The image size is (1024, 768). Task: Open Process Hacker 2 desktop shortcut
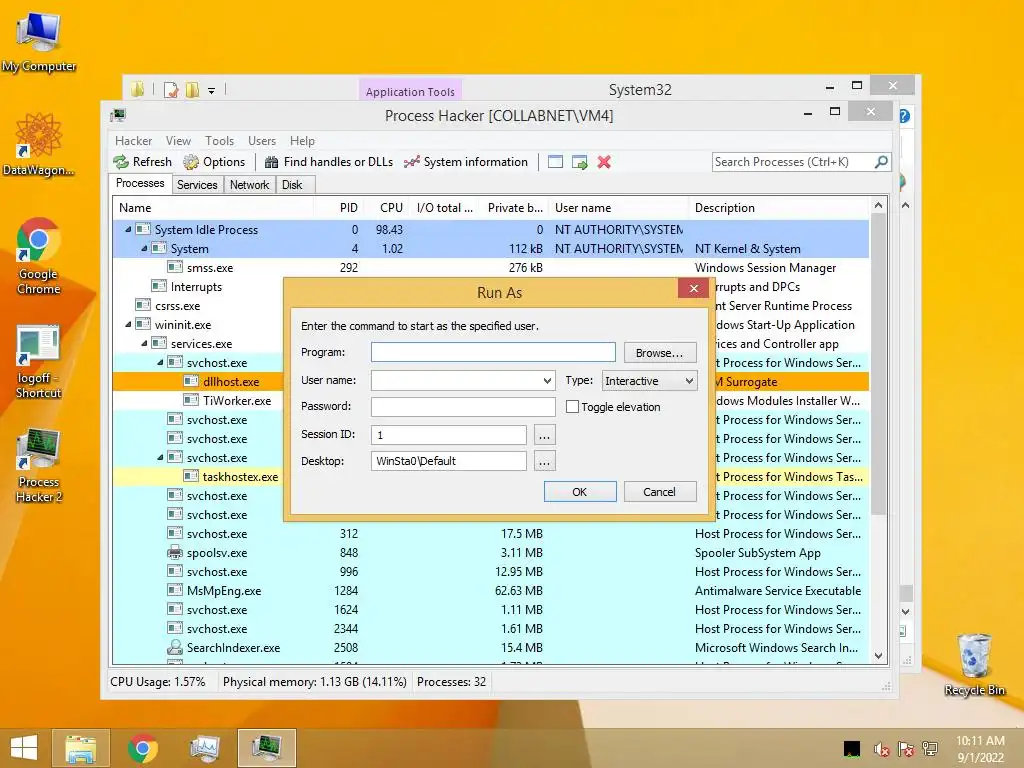pos(39,466)
